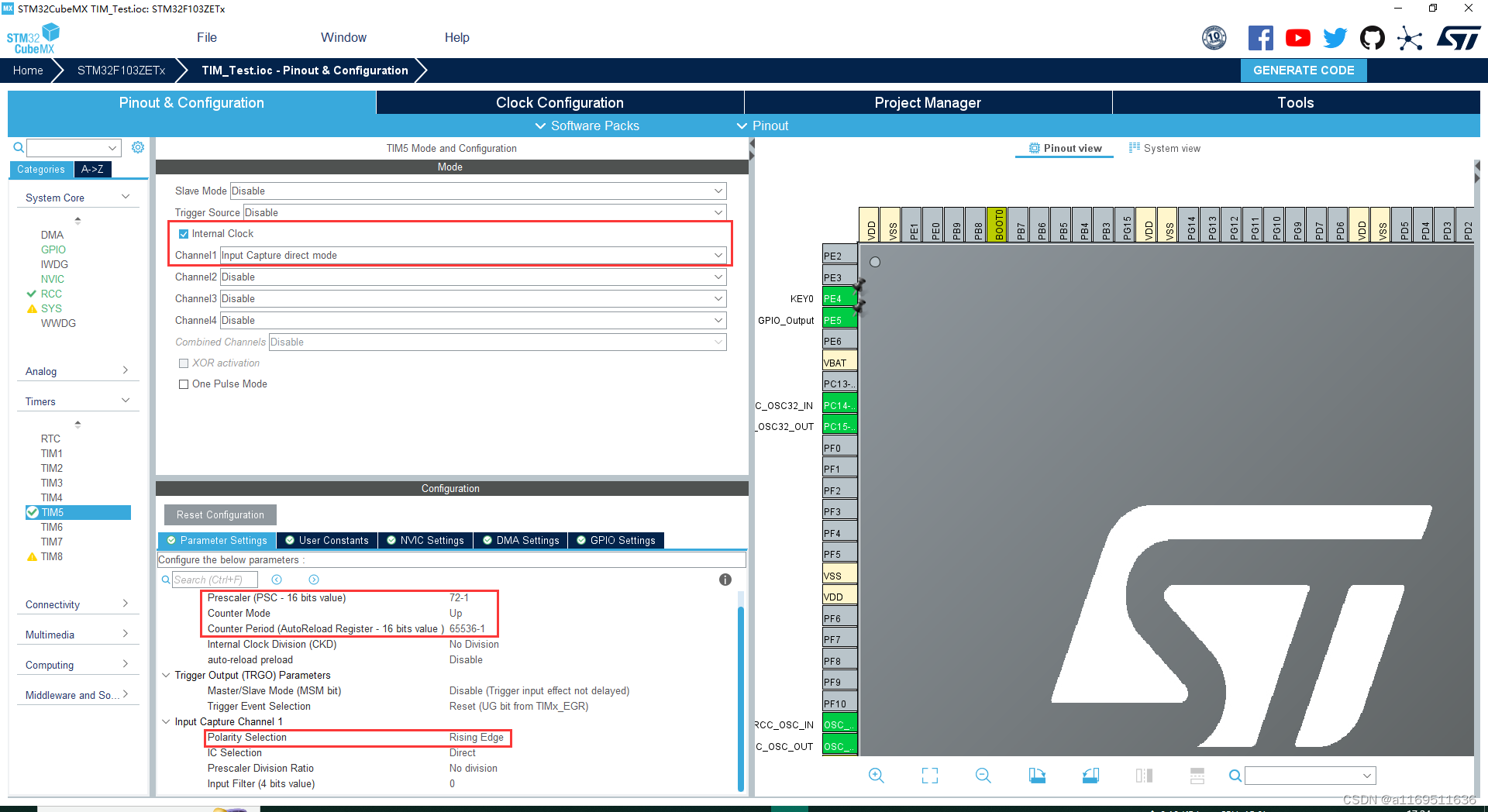
Task: Open the Pinout dropdown menu
Action: [763, 126]
